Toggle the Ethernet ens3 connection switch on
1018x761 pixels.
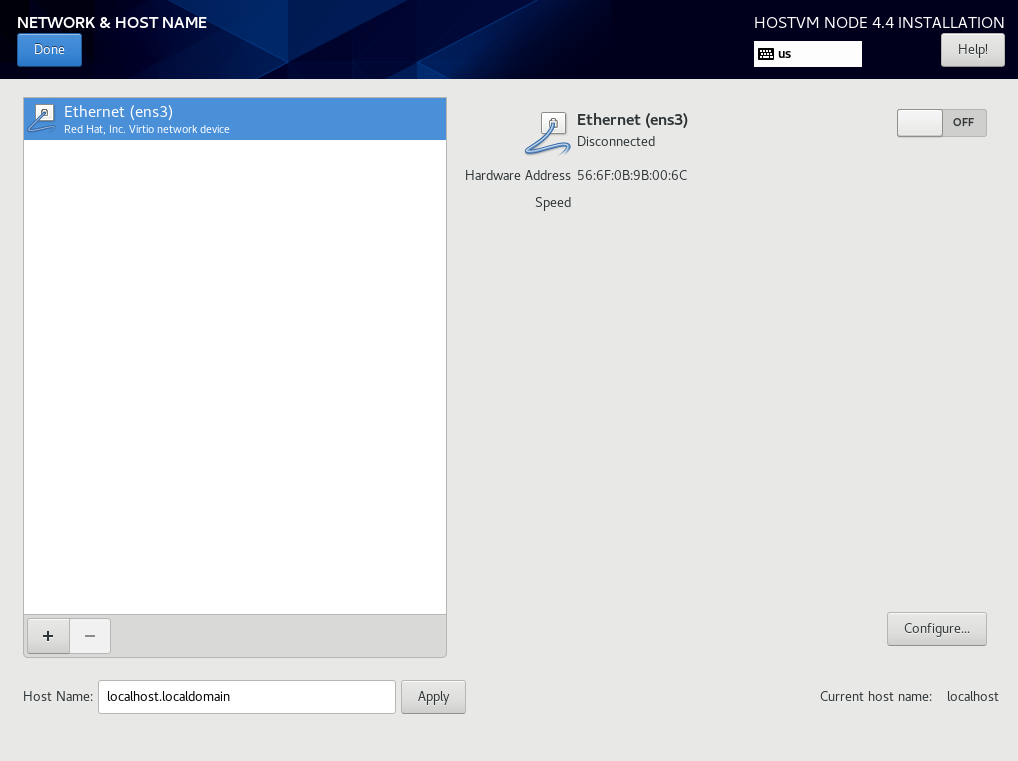[941, 123]
